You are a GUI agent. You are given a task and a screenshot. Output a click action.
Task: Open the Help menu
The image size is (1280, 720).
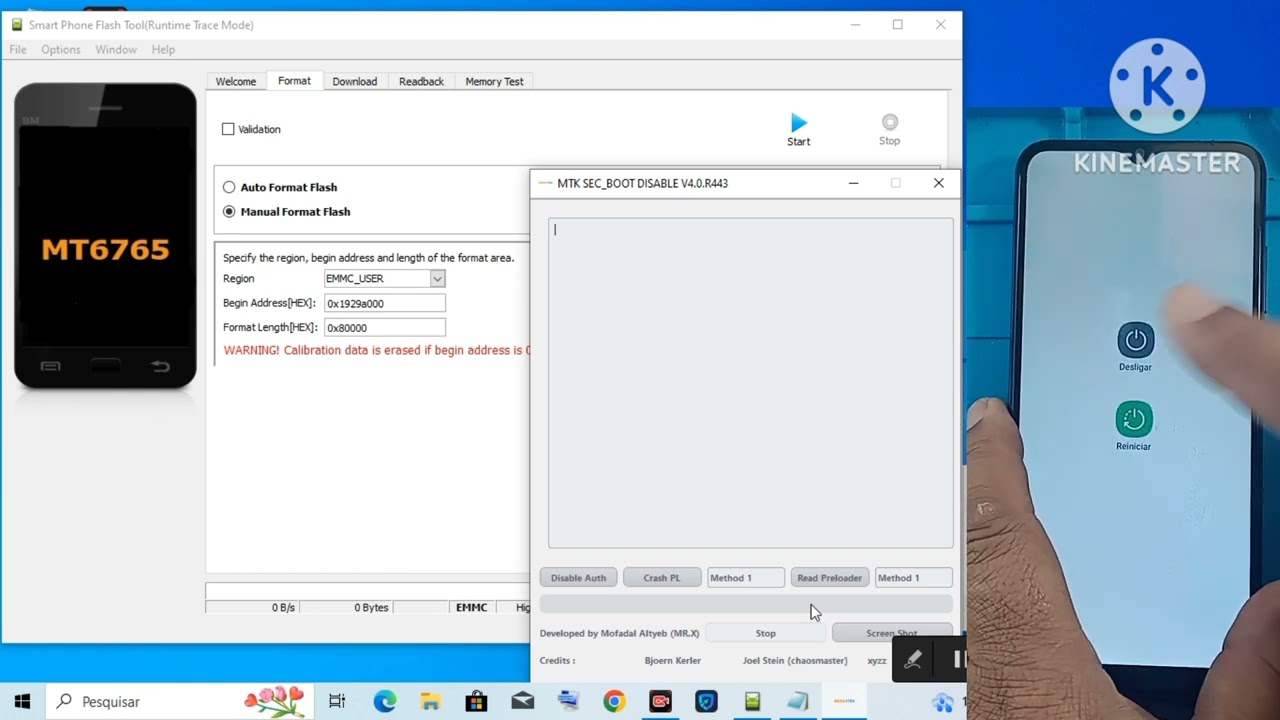click(163, 49)
